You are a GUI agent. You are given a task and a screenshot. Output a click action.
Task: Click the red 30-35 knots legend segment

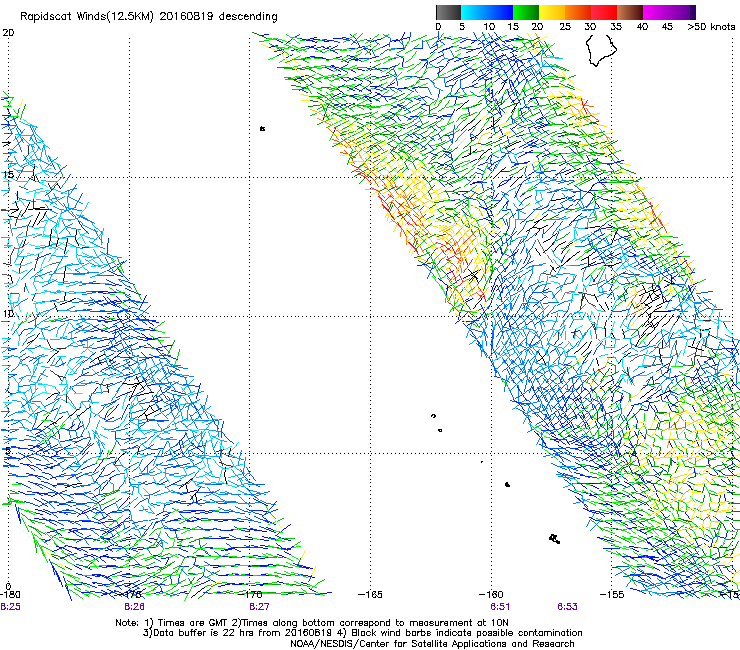604,12
